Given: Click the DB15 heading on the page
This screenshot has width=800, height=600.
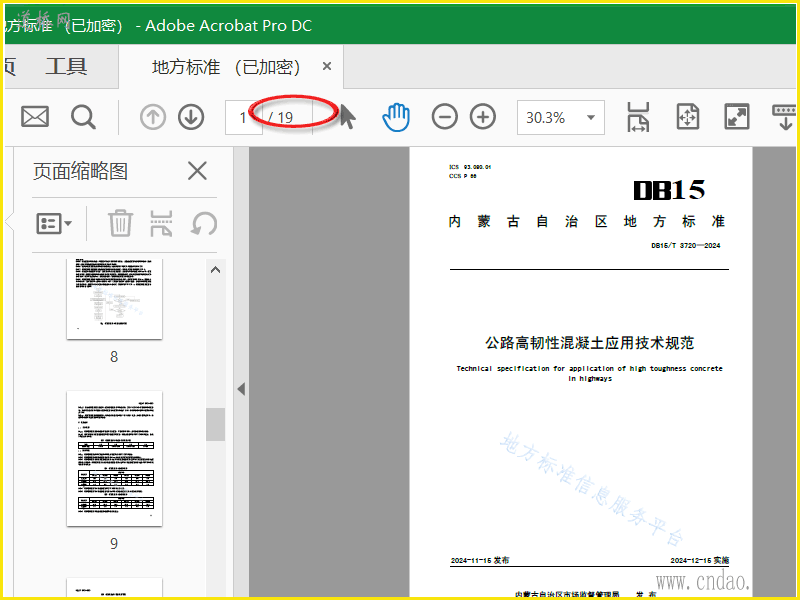Looking at the screenshot, I should tap(669, 190).
